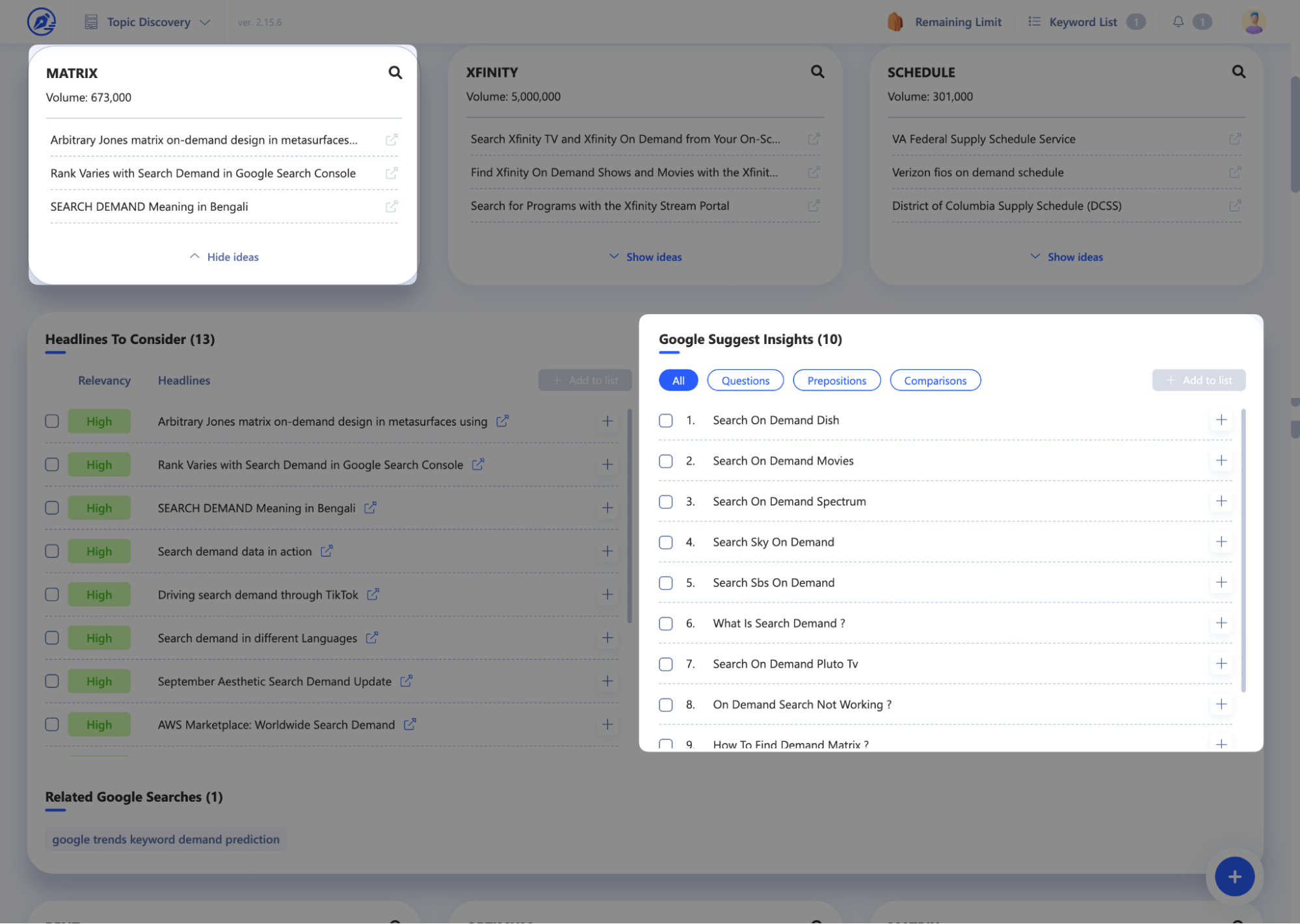
Task: Click the Remaining Limit indicator
Action: point(944,22)
